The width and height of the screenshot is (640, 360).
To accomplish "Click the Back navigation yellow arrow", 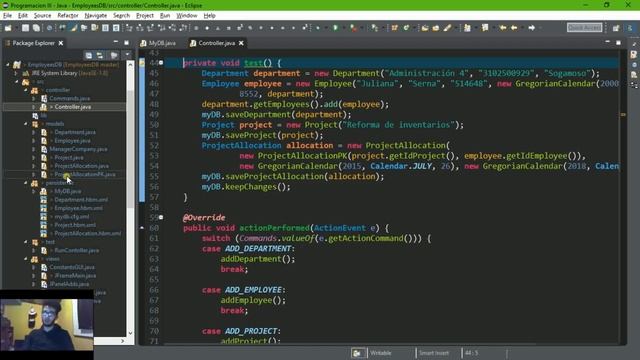I will [x=514, y=28].
